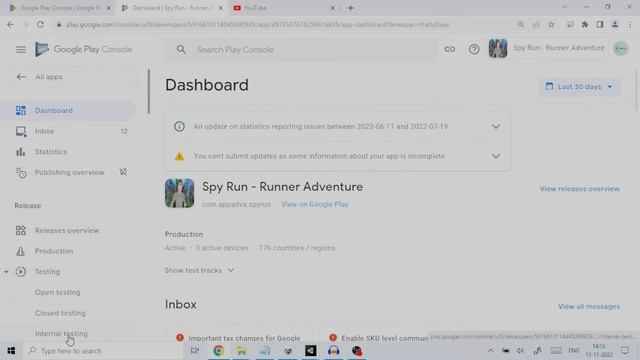Open Important tax changes for Google message
The height and width of the screenshot is (360, 640).
tap(244, 338)
